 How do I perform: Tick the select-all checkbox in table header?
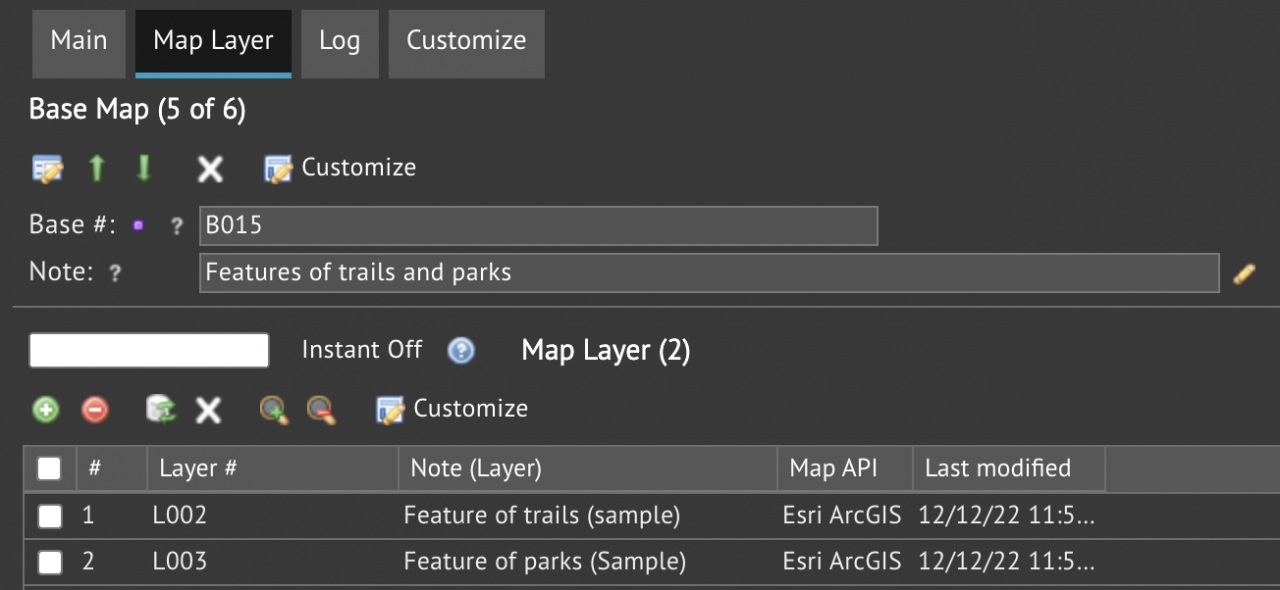(49, 468)
